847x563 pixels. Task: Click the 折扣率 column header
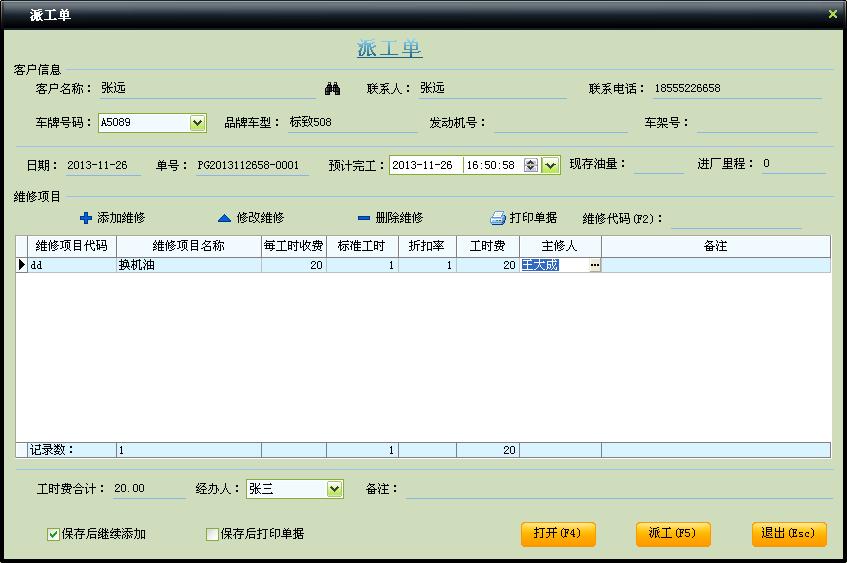427,246
